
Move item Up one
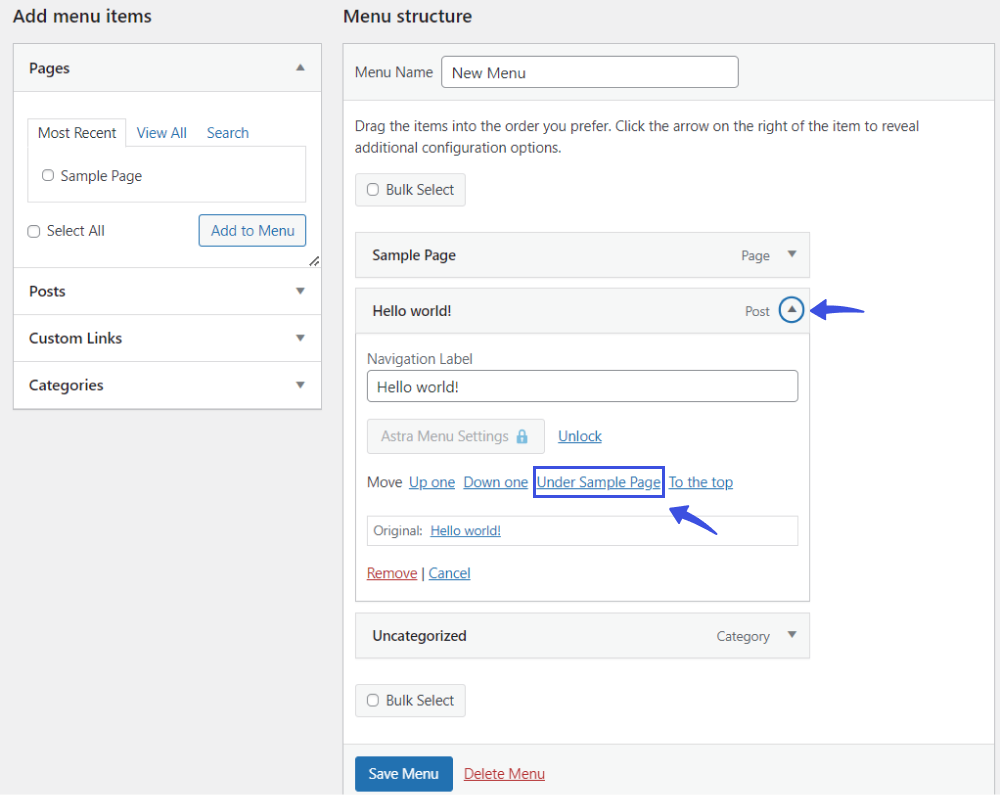tap(432, 482)
